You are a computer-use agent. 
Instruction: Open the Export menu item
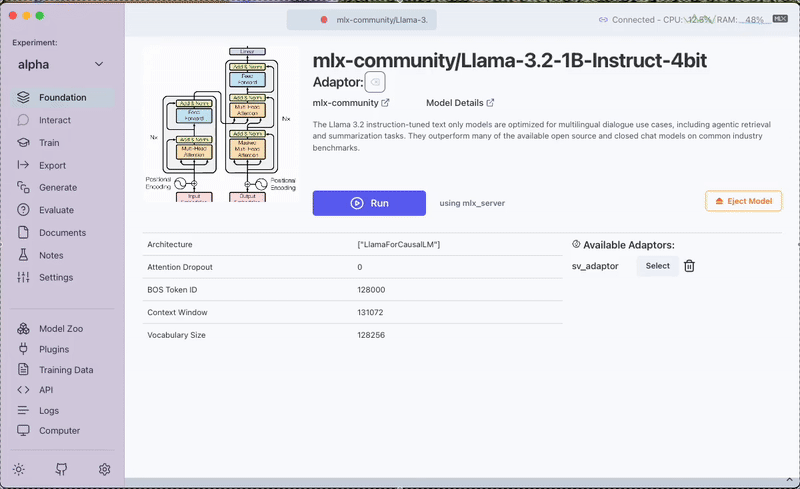52,165
